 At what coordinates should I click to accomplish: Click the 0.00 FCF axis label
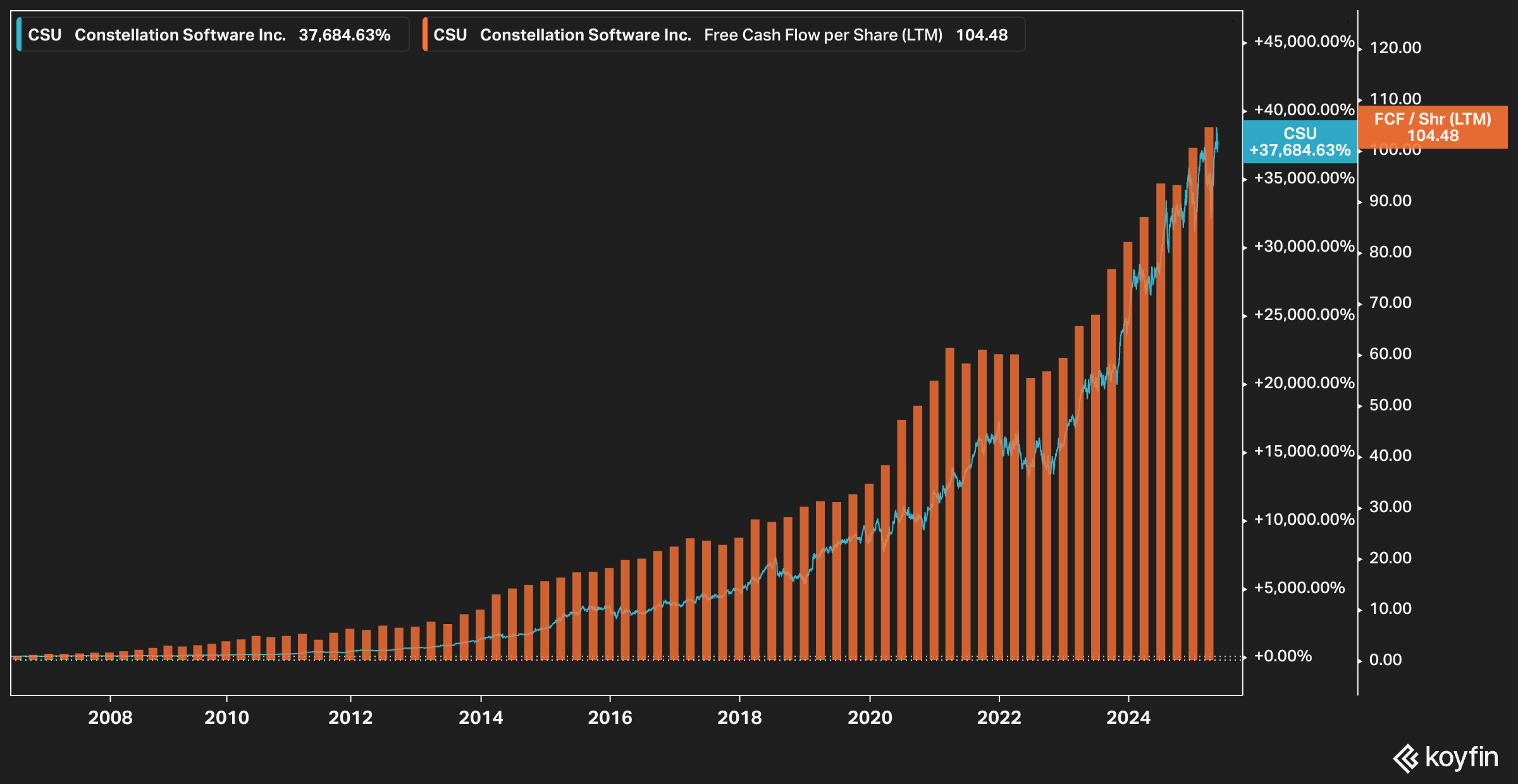[1385, 660]
